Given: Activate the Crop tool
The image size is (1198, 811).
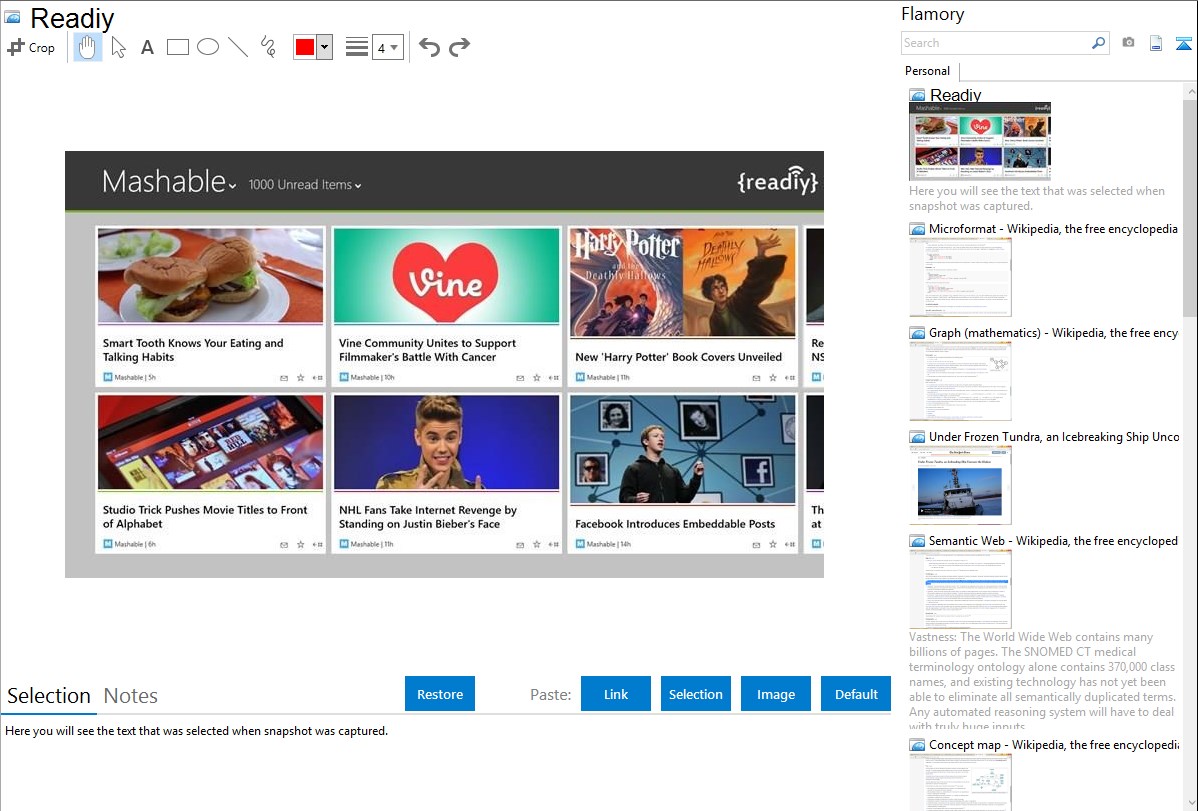Looking at the screenshot, I should [x=31, y=47].
